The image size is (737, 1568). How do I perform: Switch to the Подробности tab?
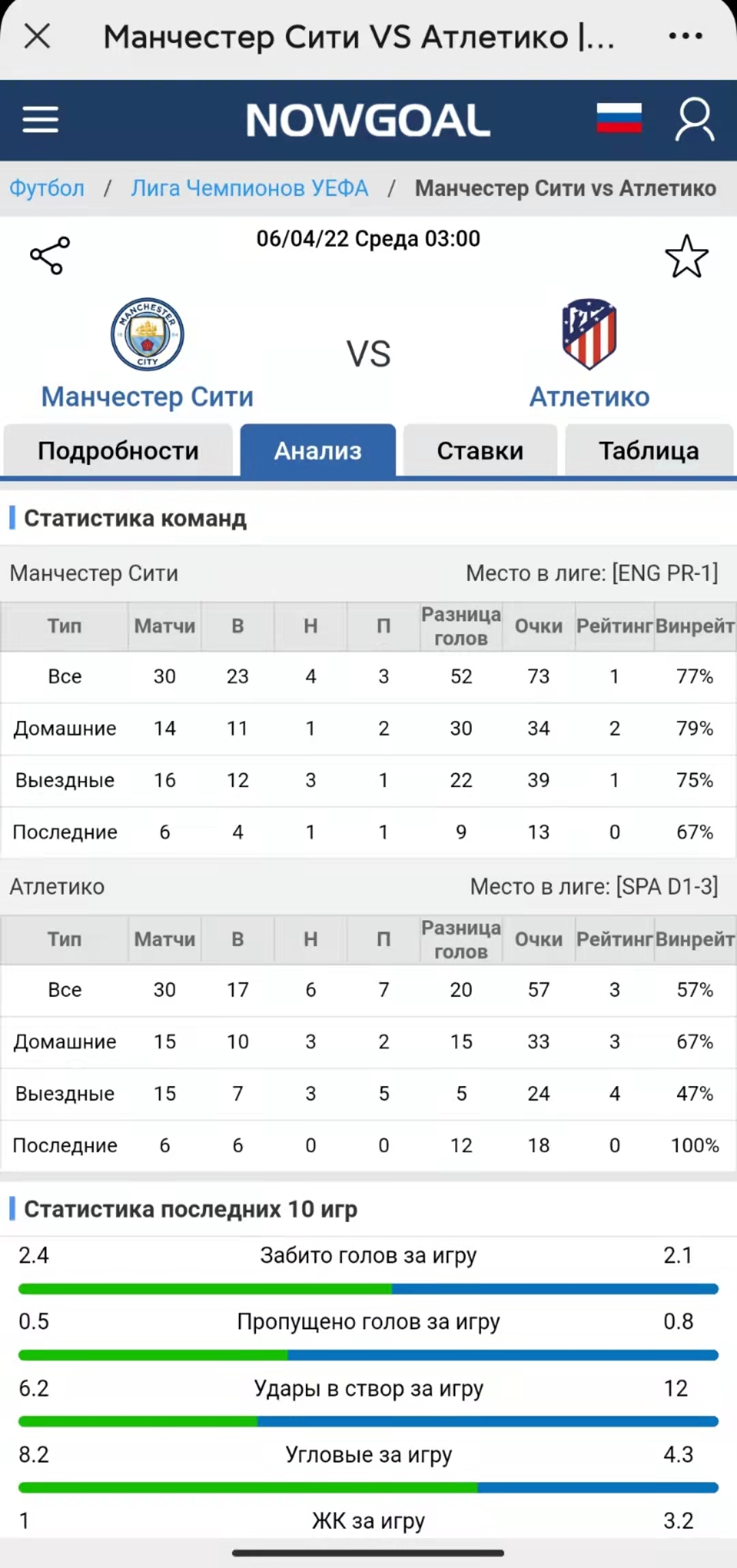click(118, 451)
